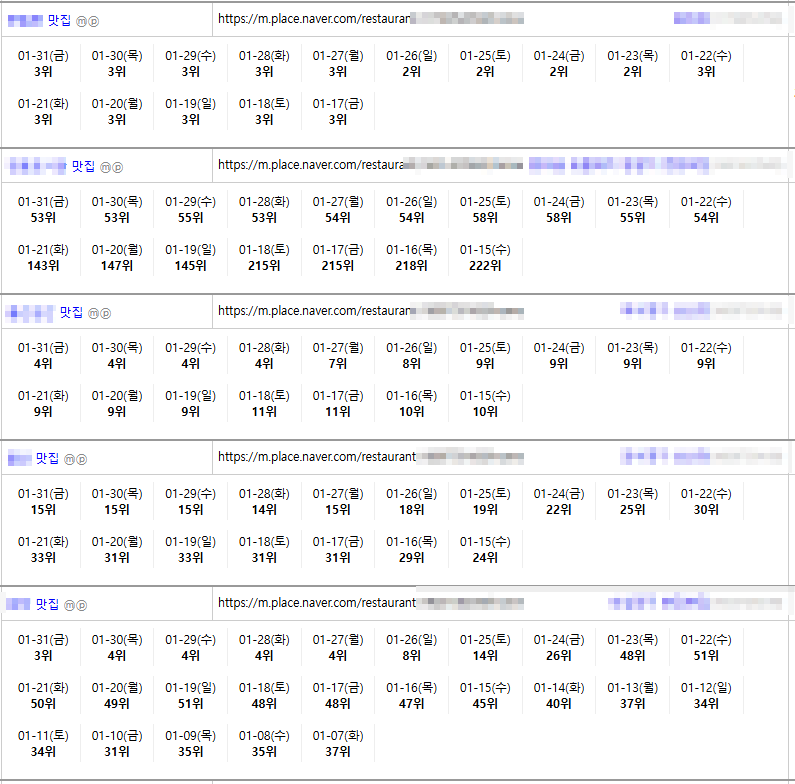795x784 pixels.
Task: Click the ⓟ icon for the keyword ranked 53위
Action: [x=118, y=167]
